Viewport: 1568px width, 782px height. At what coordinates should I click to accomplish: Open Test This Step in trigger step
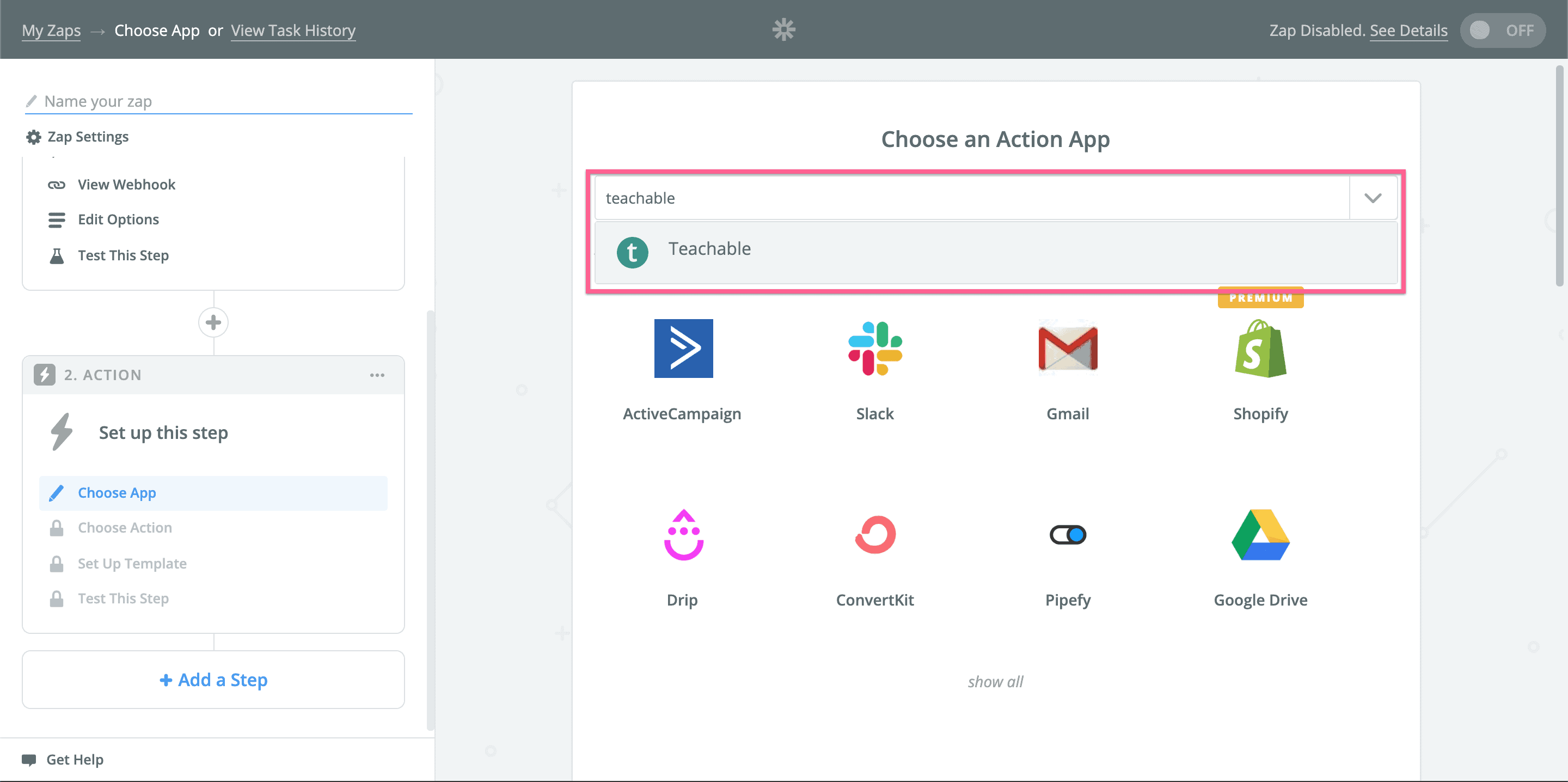123,255
